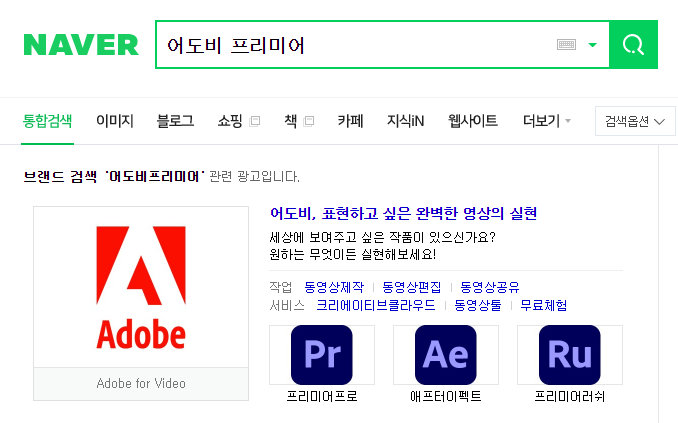Click the 동영상편집 link
Viewport: 678px width, 423px height.
click(x=412, y=287)
